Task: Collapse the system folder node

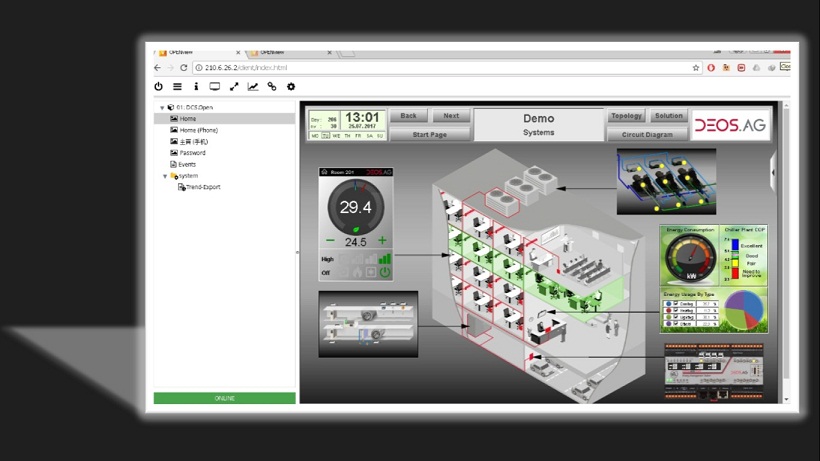Action: click(165, 176)
